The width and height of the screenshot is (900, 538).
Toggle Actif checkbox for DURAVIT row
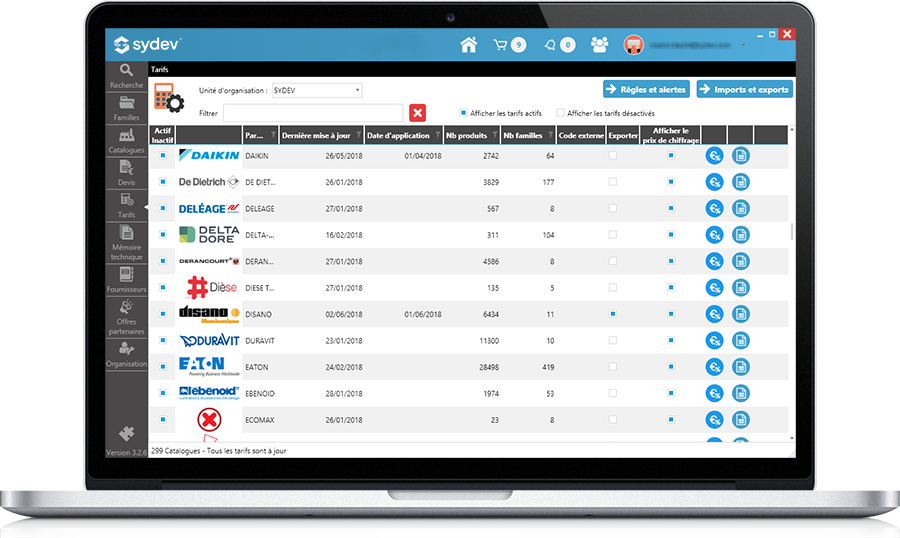[x=163, y=340]
